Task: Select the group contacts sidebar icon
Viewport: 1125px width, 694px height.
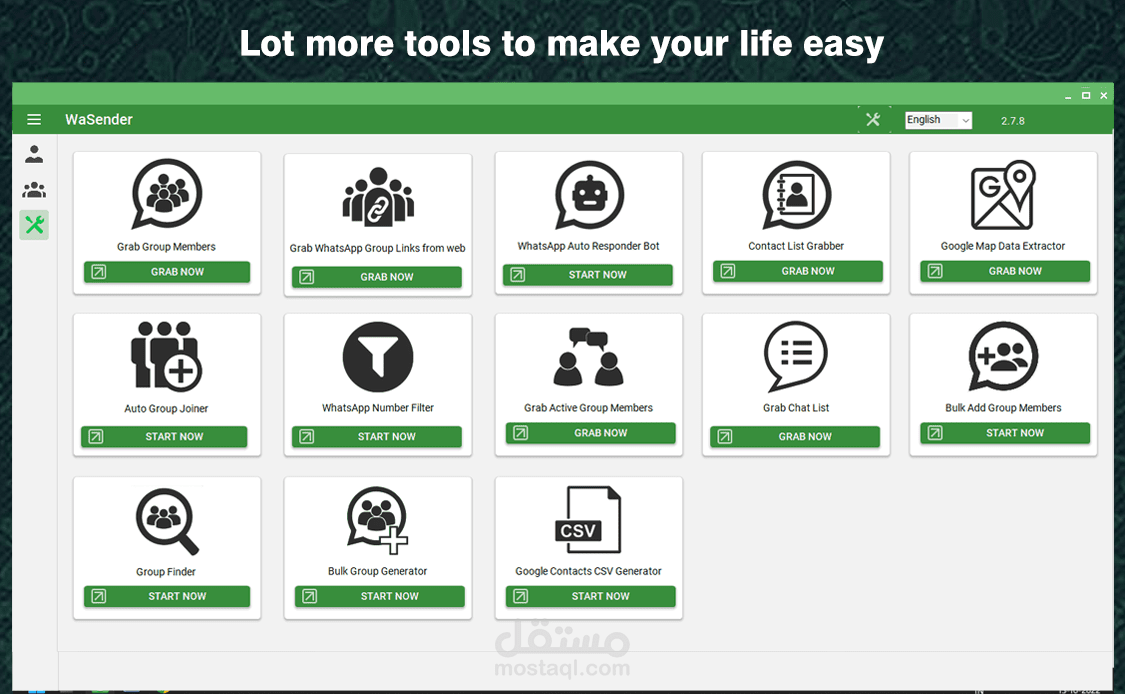Action: (x=34, y=189)
